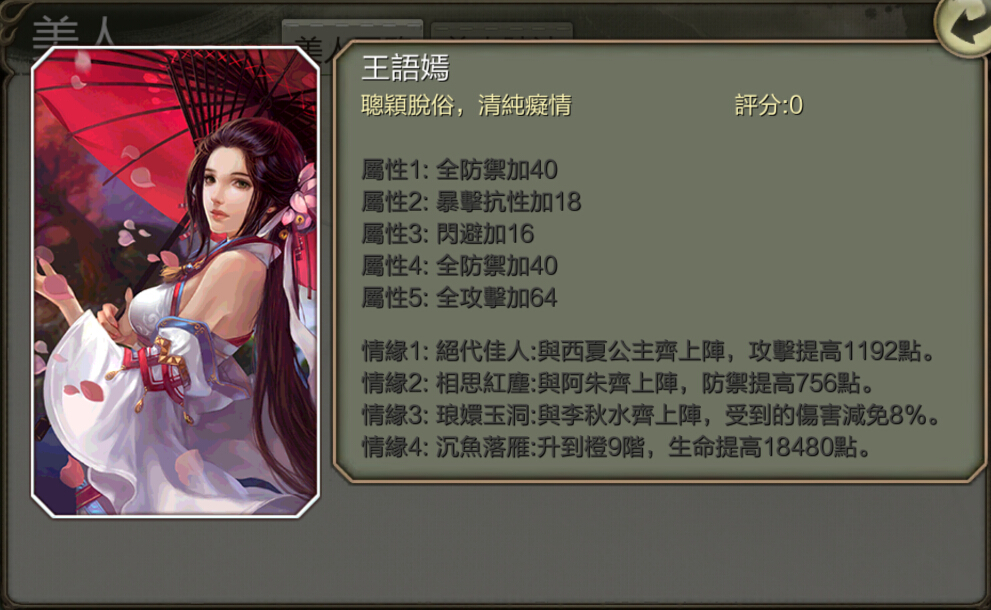
Task: Select 屬性1 全防禦加40 line
Action: coord(459,170)
